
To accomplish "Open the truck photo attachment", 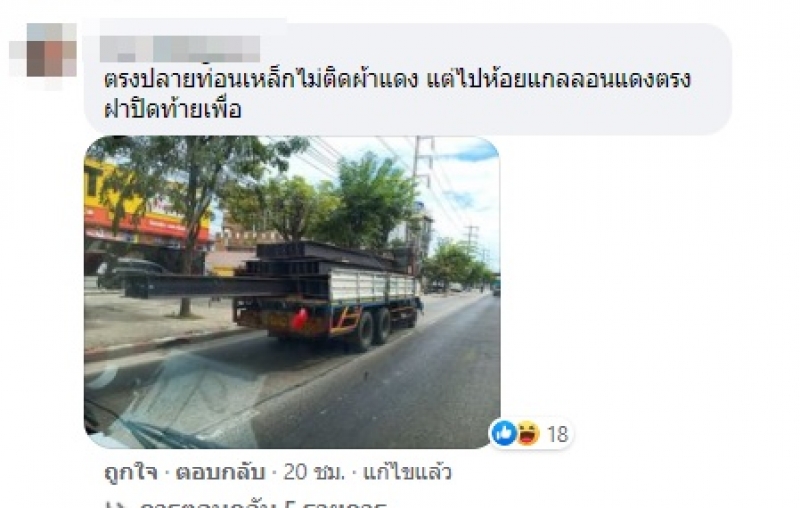I will (292, 292).
